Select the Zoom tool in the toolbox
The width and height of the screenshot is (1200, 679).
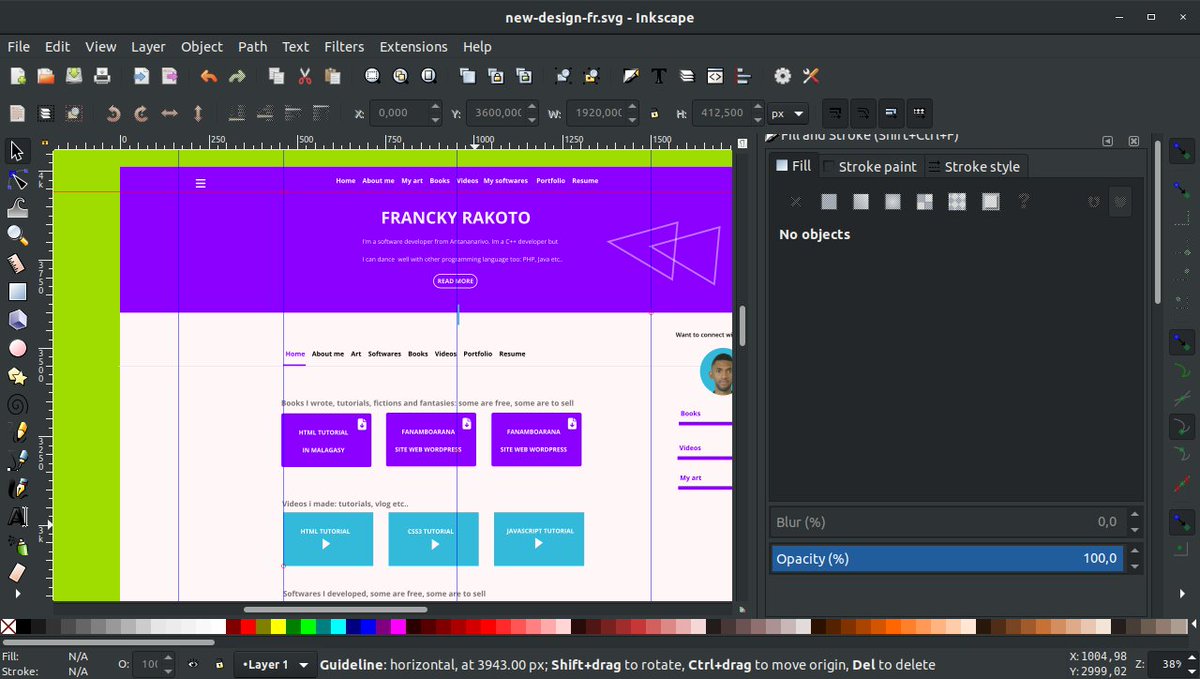coord(16,235)
